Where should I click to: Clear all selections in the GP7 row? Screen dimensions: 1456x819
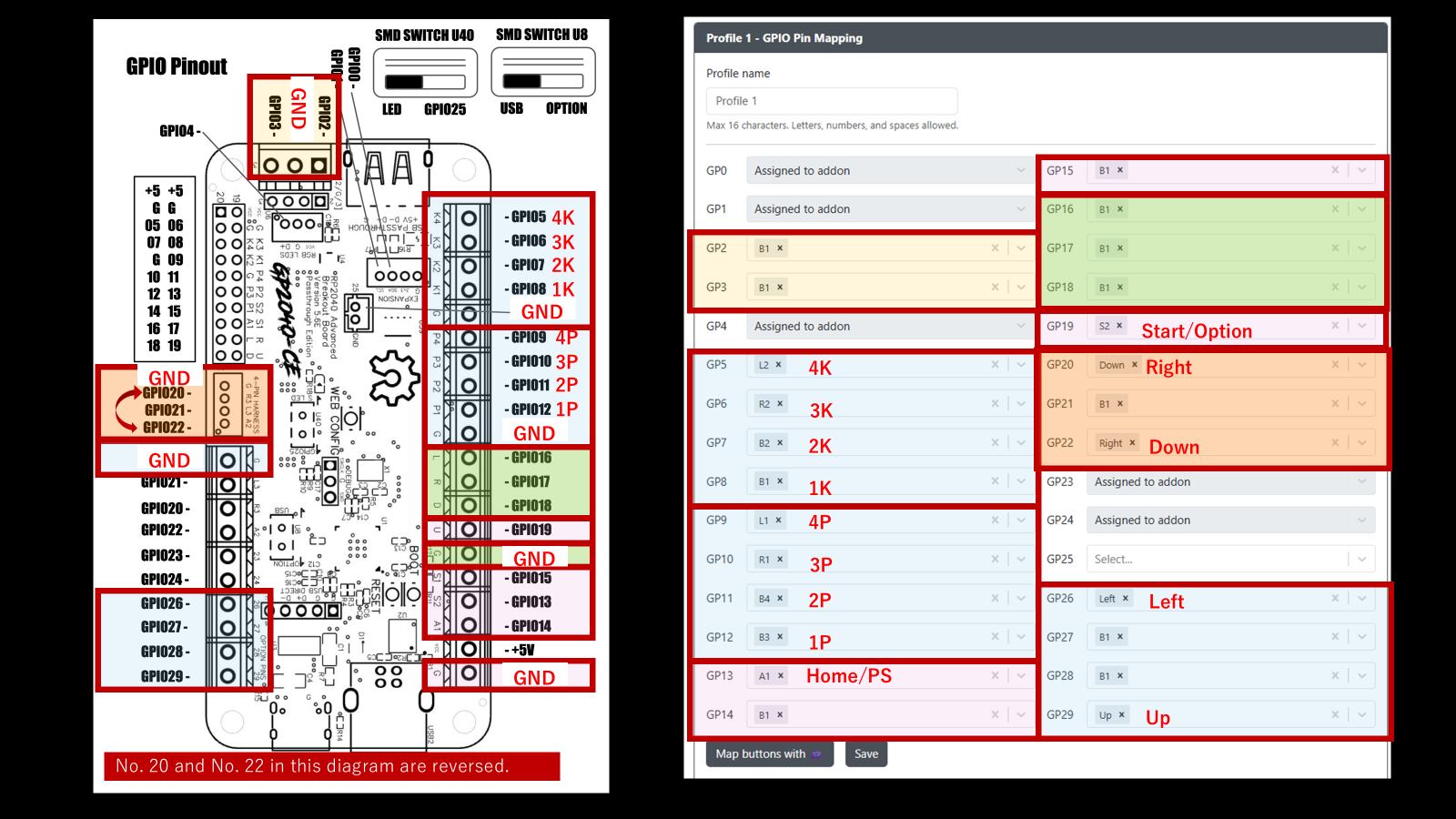[x=995, y=443]
